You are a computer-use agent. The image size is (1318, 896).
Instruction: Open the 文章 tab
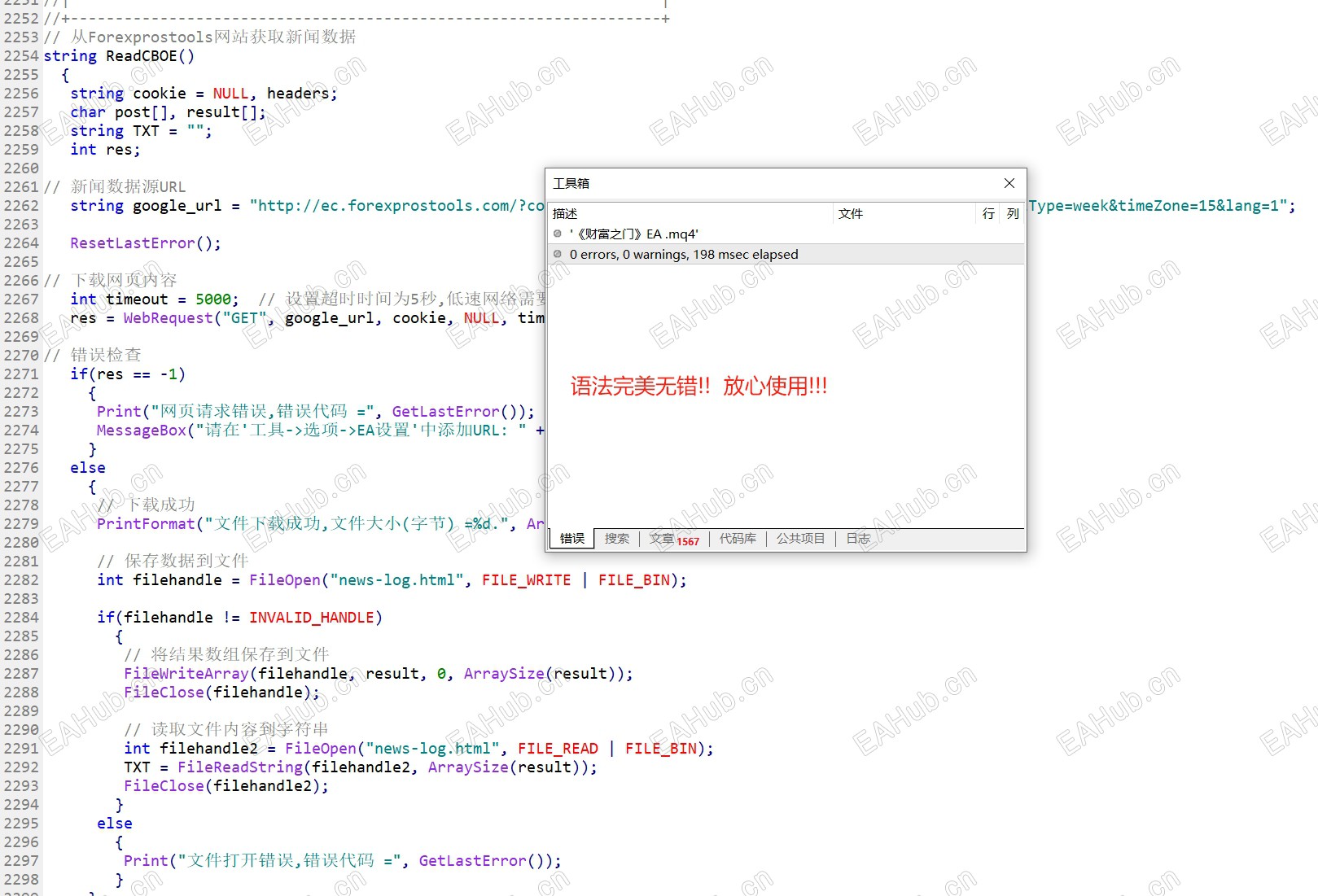click(x=673, y=539)
